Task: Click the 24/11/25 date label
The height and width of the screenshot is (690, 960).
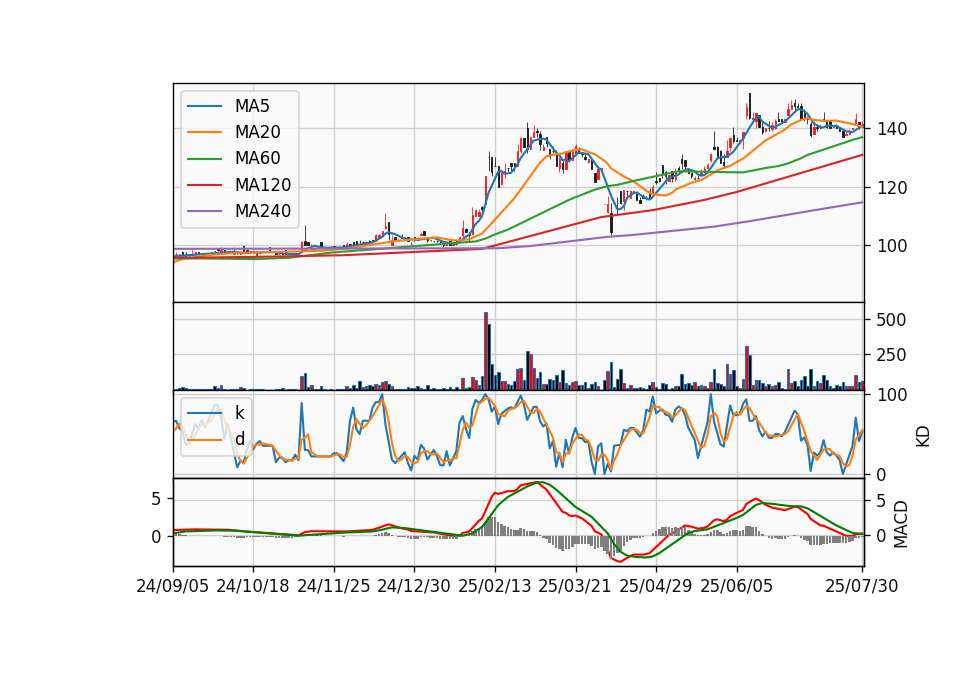Action: pos(334,586)
